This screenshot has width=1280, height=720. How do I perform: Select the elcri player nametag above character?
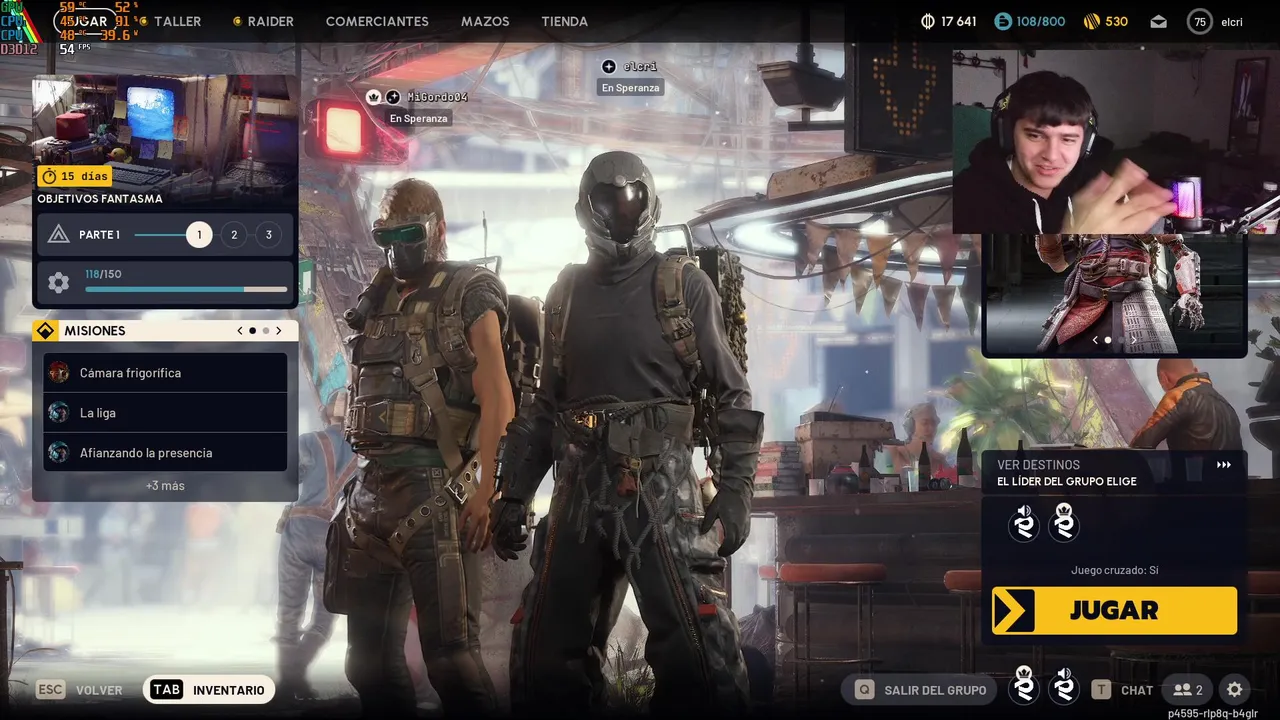tap(640, 66)
